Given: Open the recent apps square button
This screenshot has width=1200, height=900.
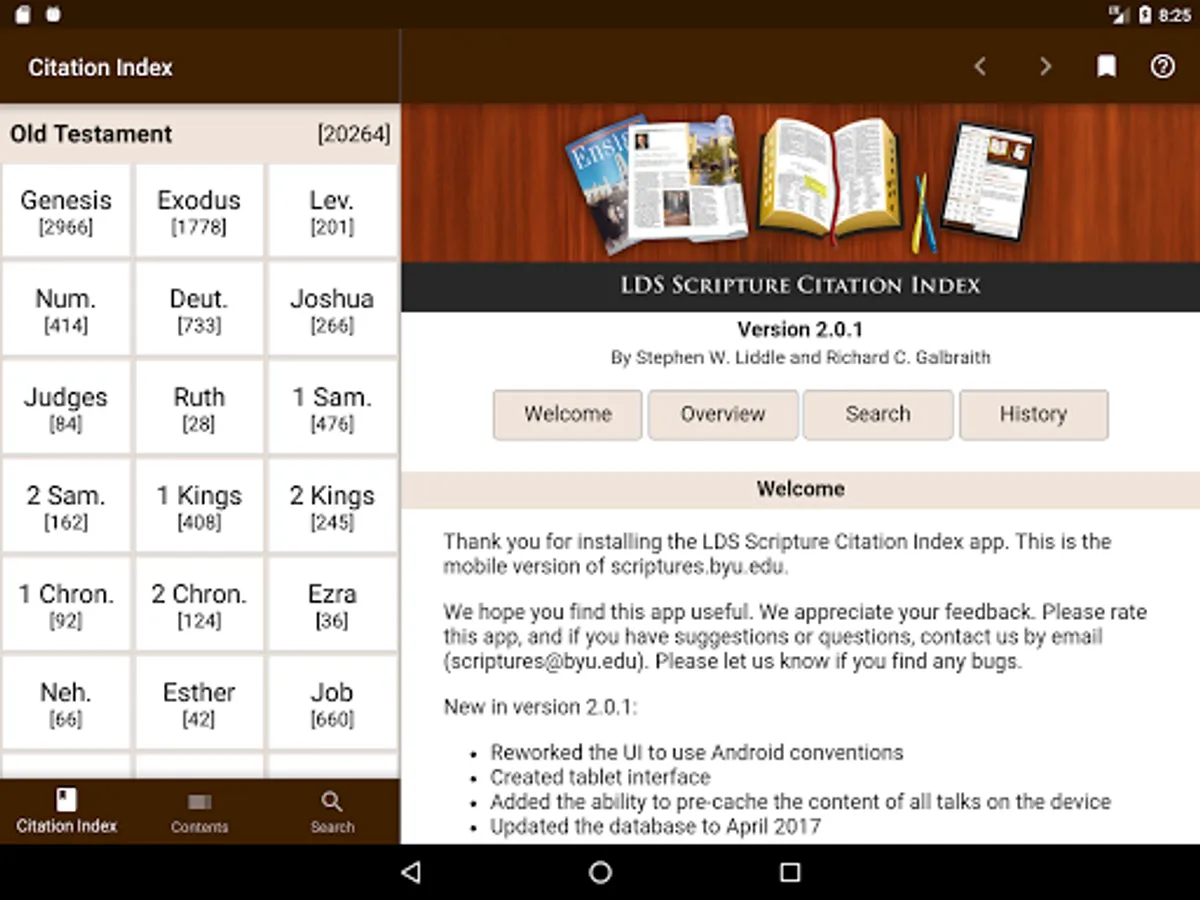Looking at the screenshot, I should pos(789,872).
